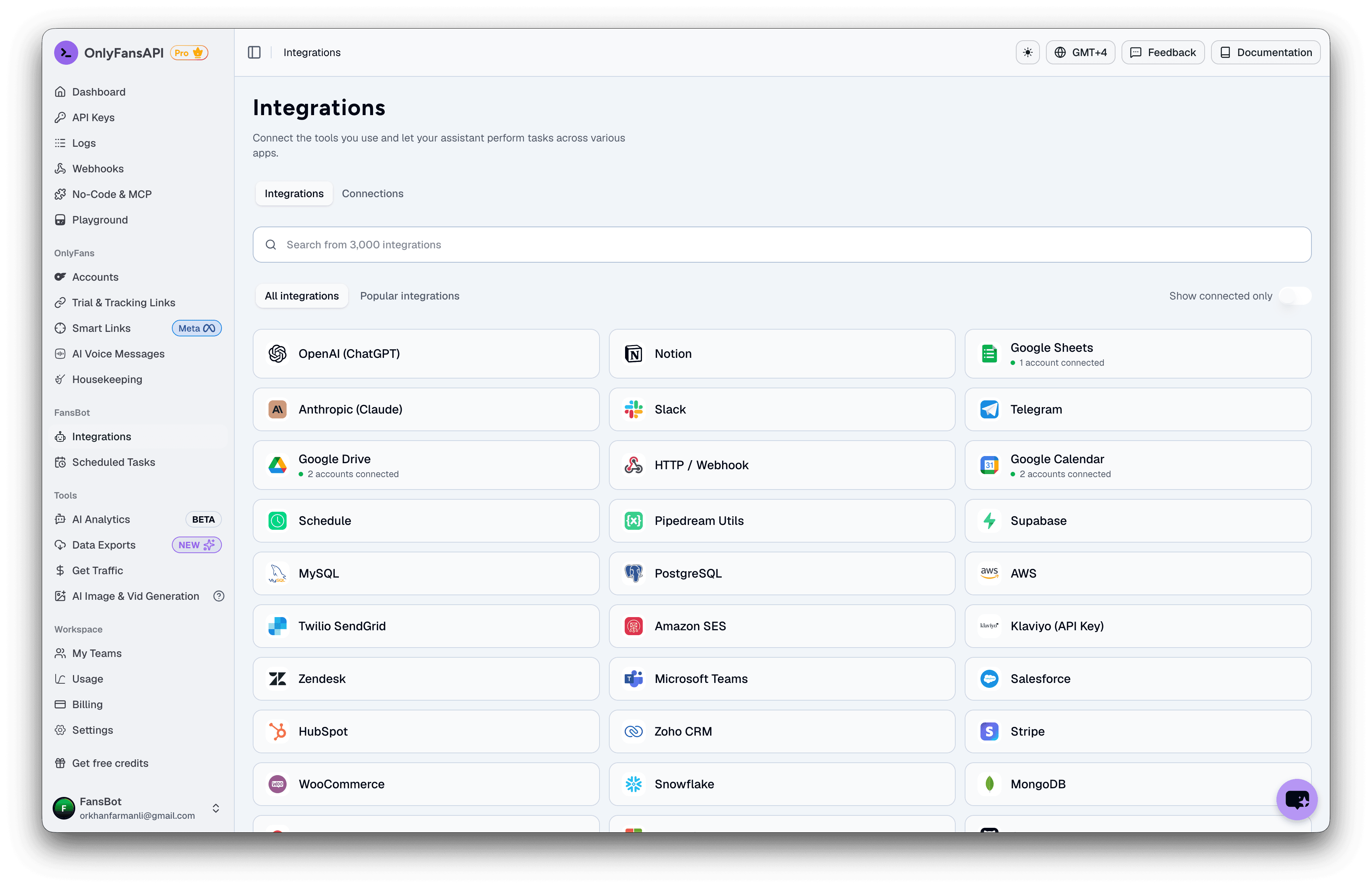Screen dimensions: 1372x888
Task: Click the search integrations input field
Action: pyautogui.click(x=782, y=245)
